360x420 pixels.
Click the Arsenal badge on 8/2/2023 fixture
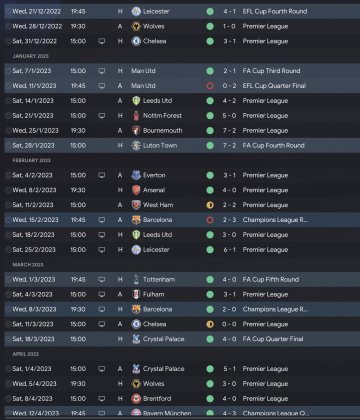(136, 190)
